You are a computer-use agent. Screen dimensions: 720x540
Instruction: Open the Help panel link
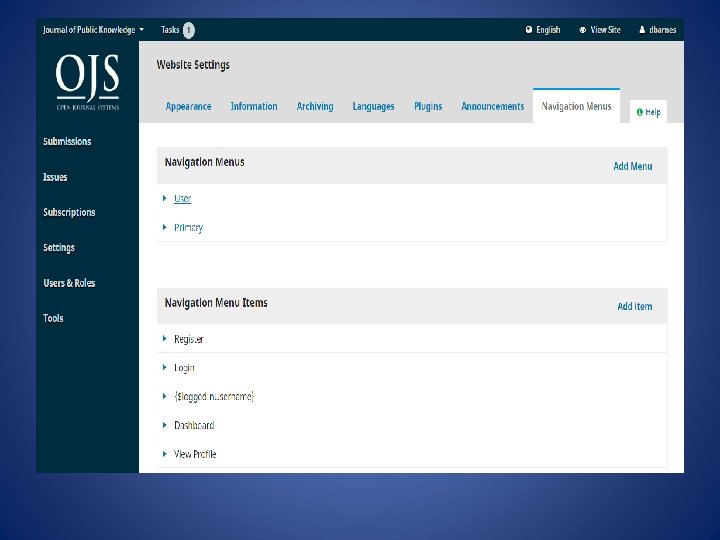click(x=648, y=112)
